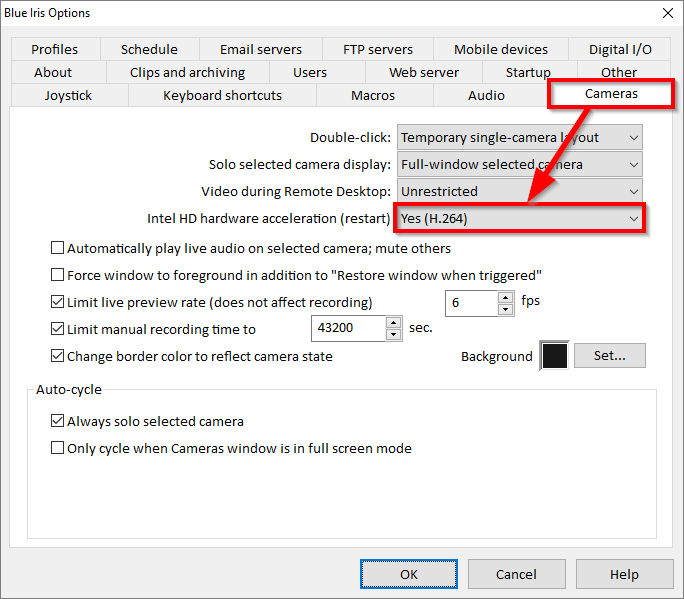Switch to the Profiles tab
Screen dimensions: 684x599
click(x=55, y=49)
